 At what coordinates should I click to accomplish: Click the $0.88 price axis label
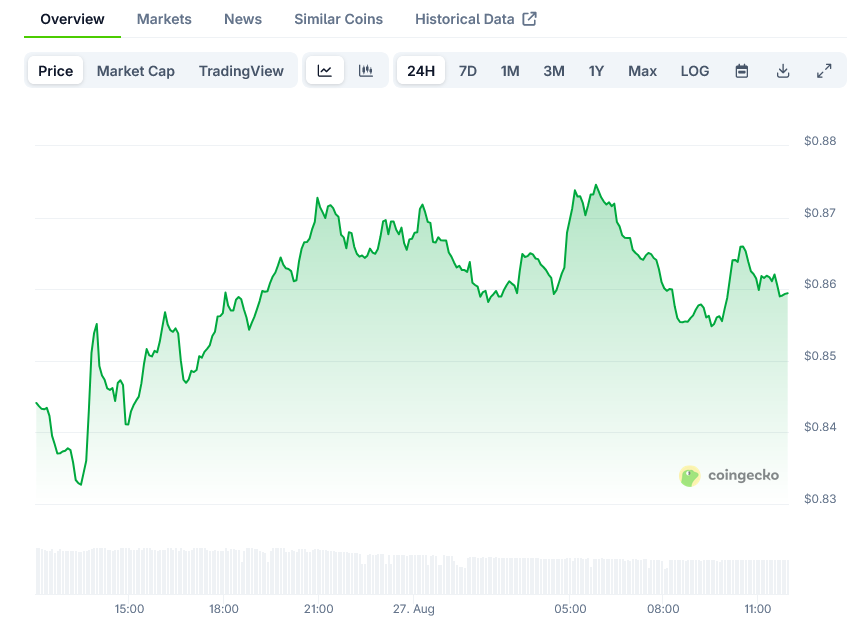[820, 141]
